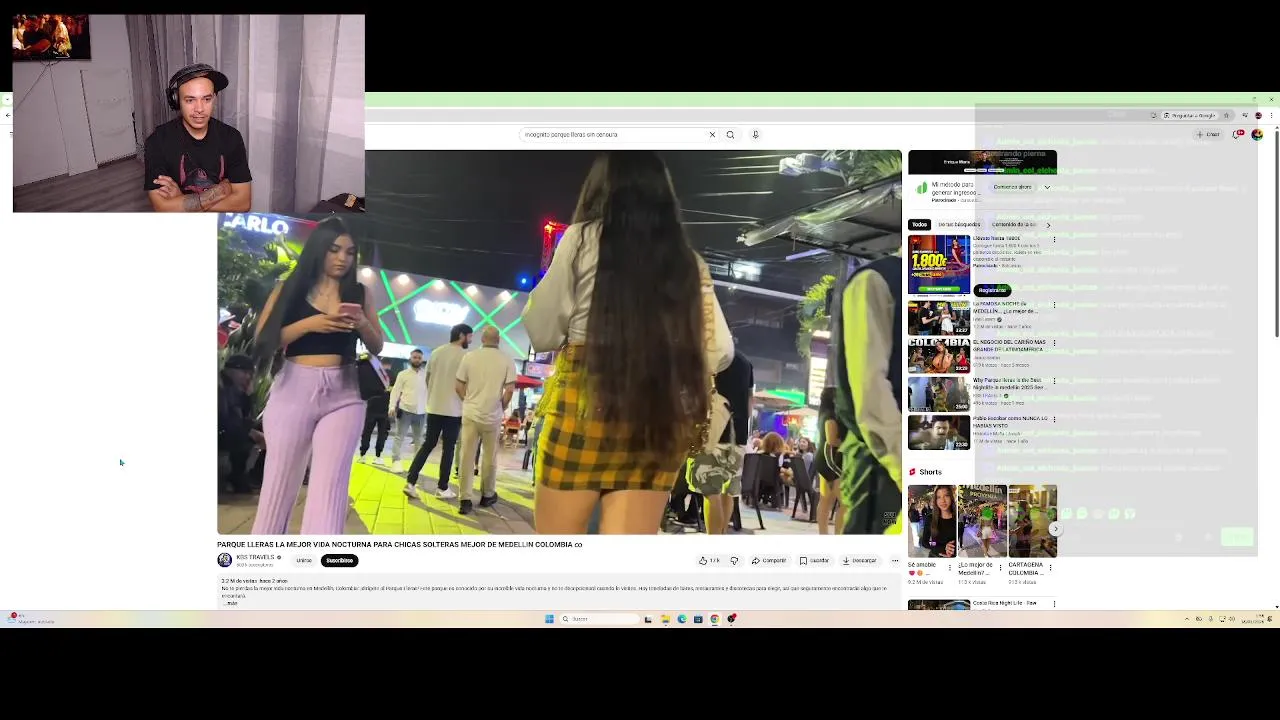
Task: Select the Todos filter chip
Action: [919, 224]
